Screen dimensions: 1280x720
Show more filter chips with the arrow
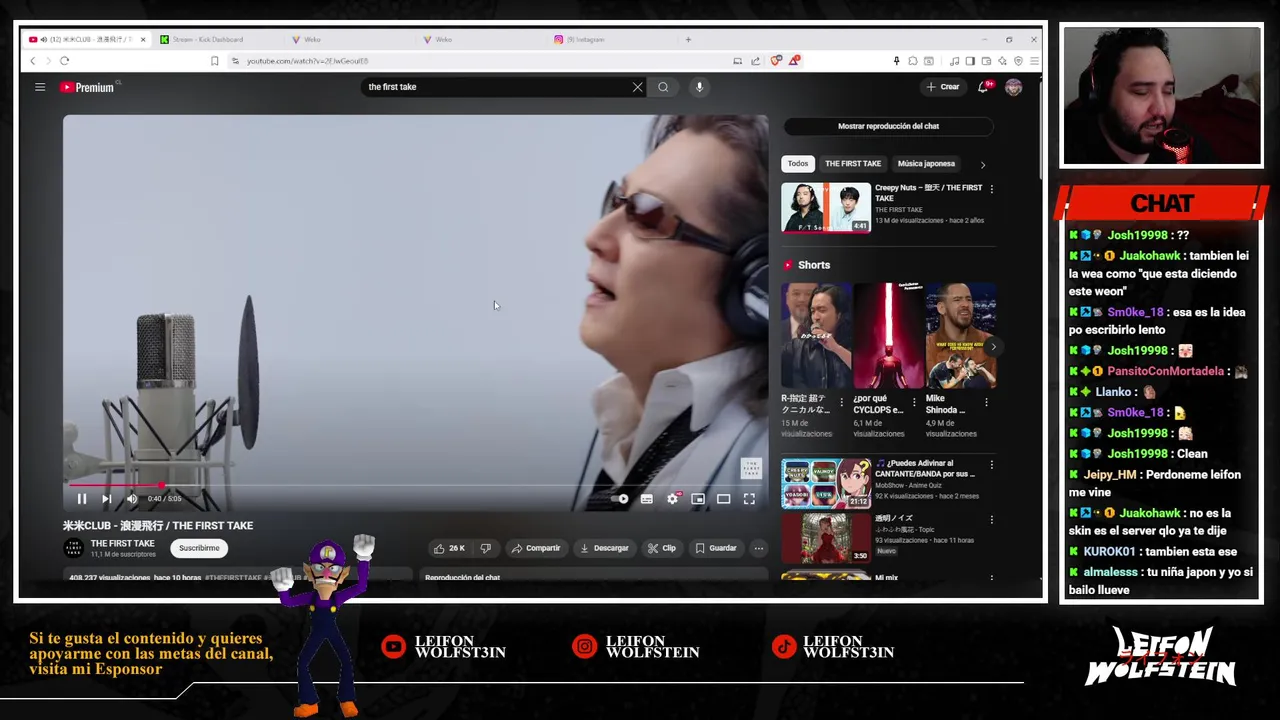click(x=982, y=164)
